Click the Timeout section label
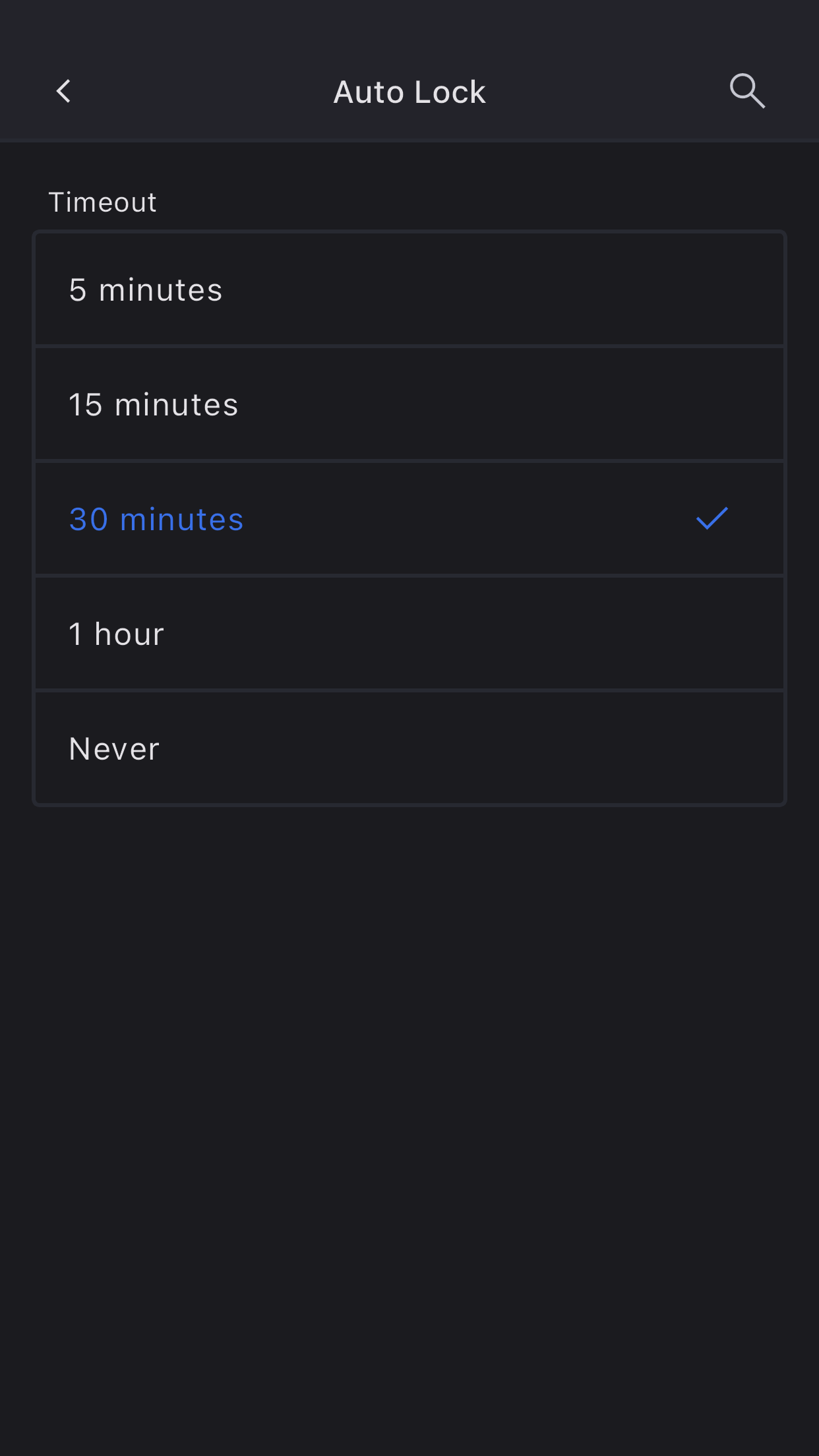 (x=103, y=202)
